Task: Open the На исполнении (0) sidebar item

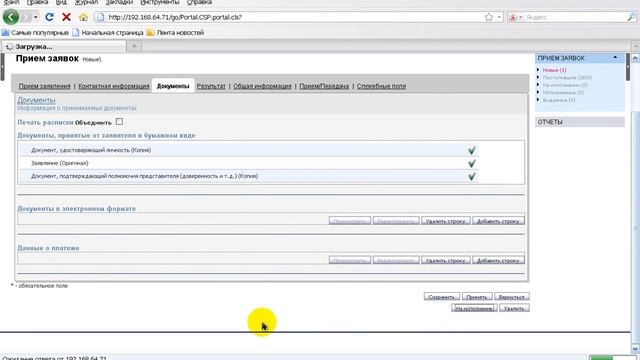Action: coord(565,85)
